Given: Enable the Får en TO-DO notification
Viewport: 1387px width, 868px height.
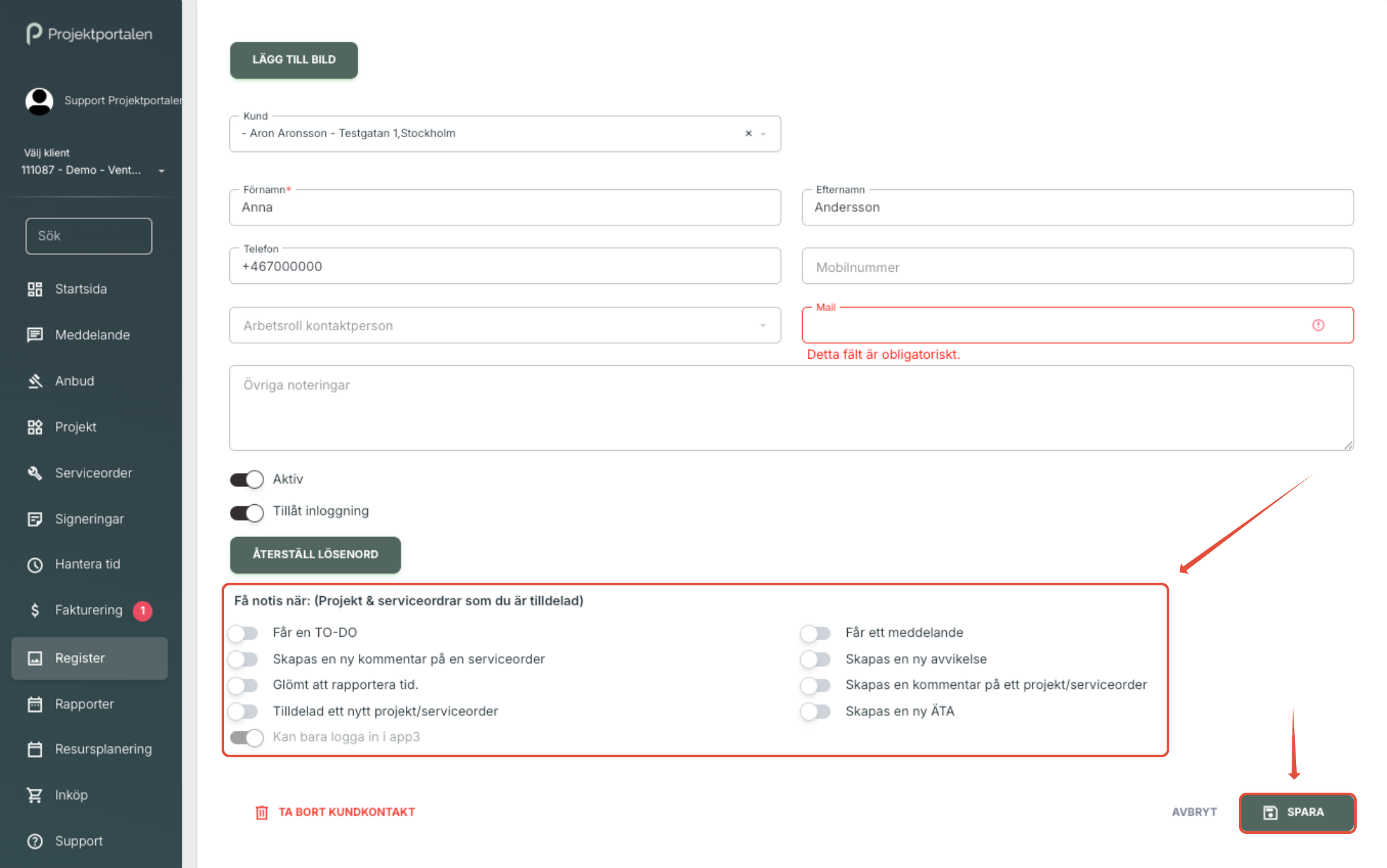Looking at the screenshot, I should (244, 634).
